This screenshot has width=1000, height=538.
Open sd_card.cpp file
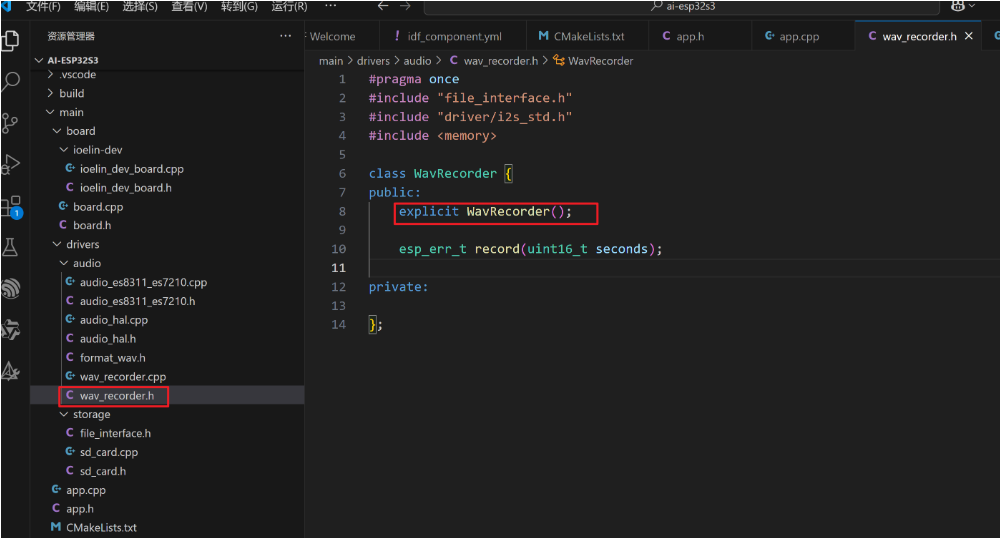pyautogui.click(x=167, y=452)
